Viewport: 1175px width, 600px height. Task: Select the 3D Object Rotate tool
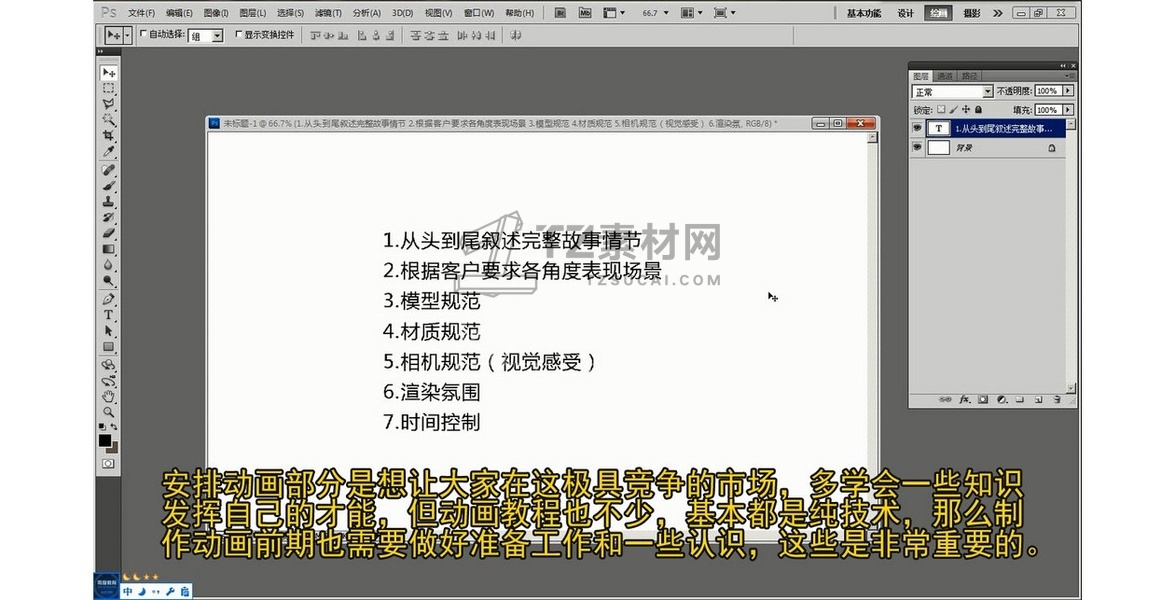coord(109,365)
